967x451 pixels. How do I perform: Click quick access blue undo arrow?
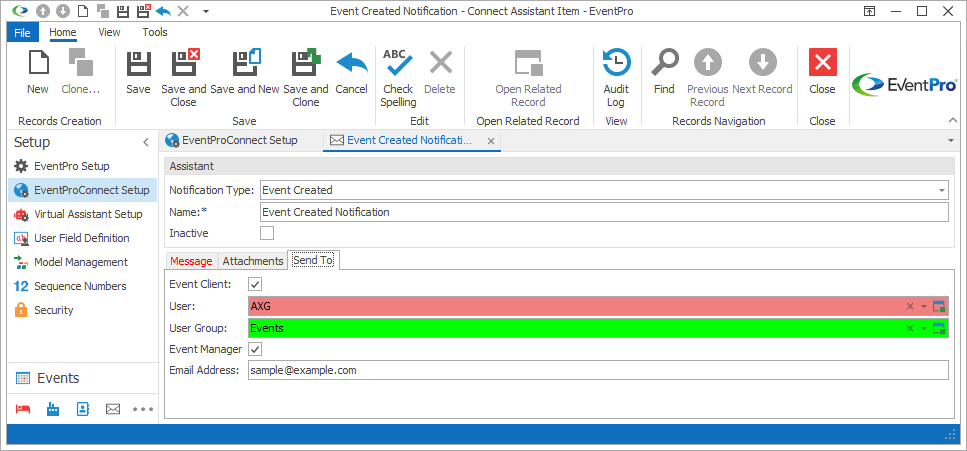[x=163, y=11]
